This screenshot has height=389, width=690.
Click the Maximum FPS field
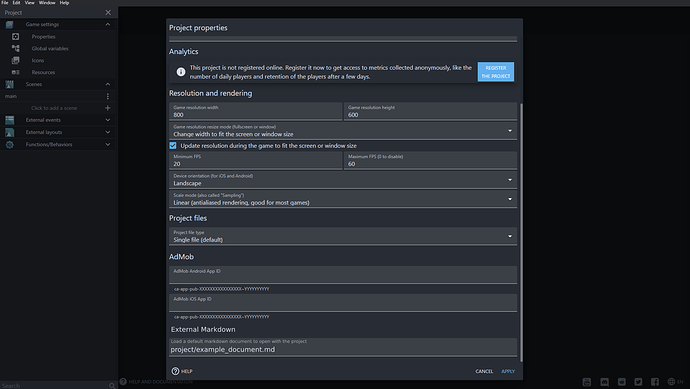tap(430, 161)
